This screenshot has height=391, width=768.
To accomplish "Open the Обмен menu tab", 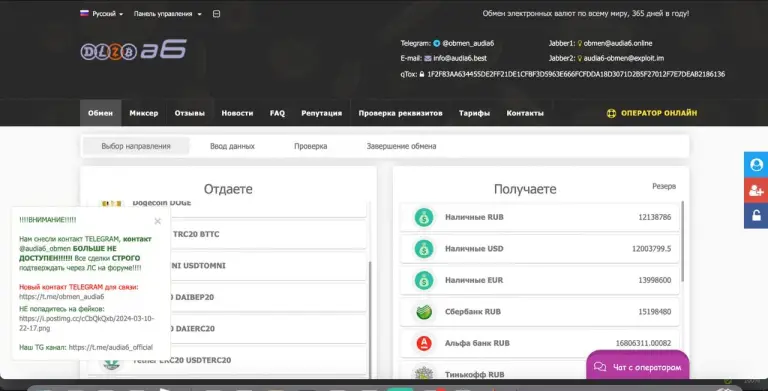I will click(100, 113).
